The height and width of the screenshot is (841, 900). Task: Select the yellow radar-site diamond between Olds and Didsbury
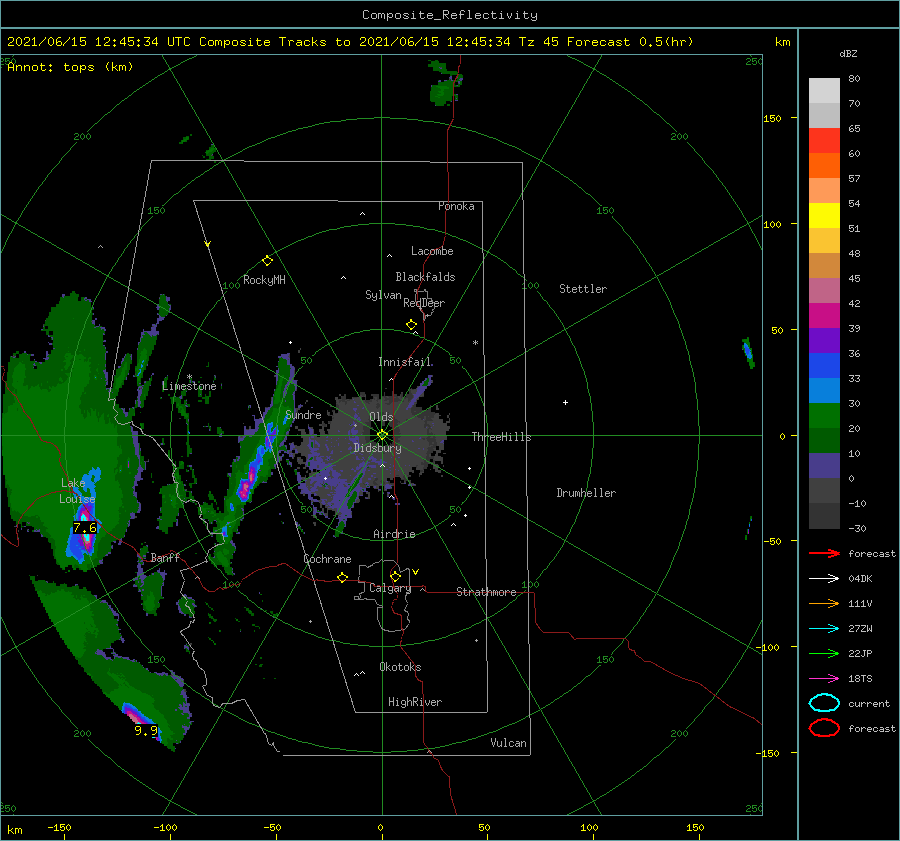(382, 435)
